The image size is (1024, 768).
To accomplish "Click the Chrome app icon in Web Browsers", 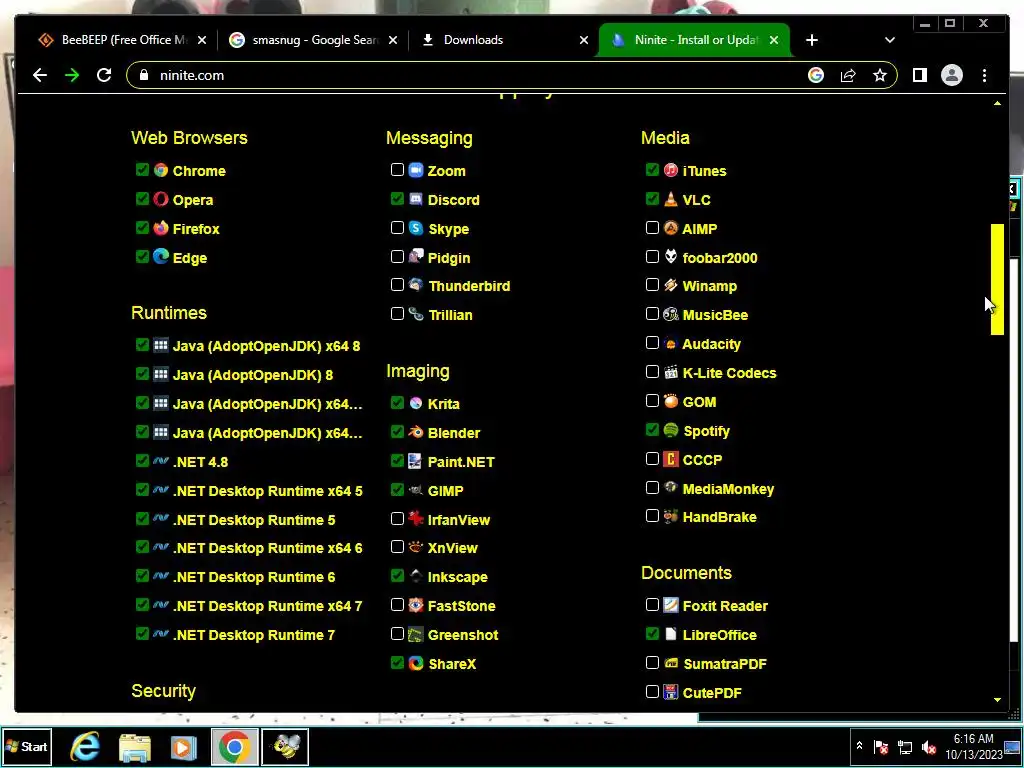I will point(161,170).
